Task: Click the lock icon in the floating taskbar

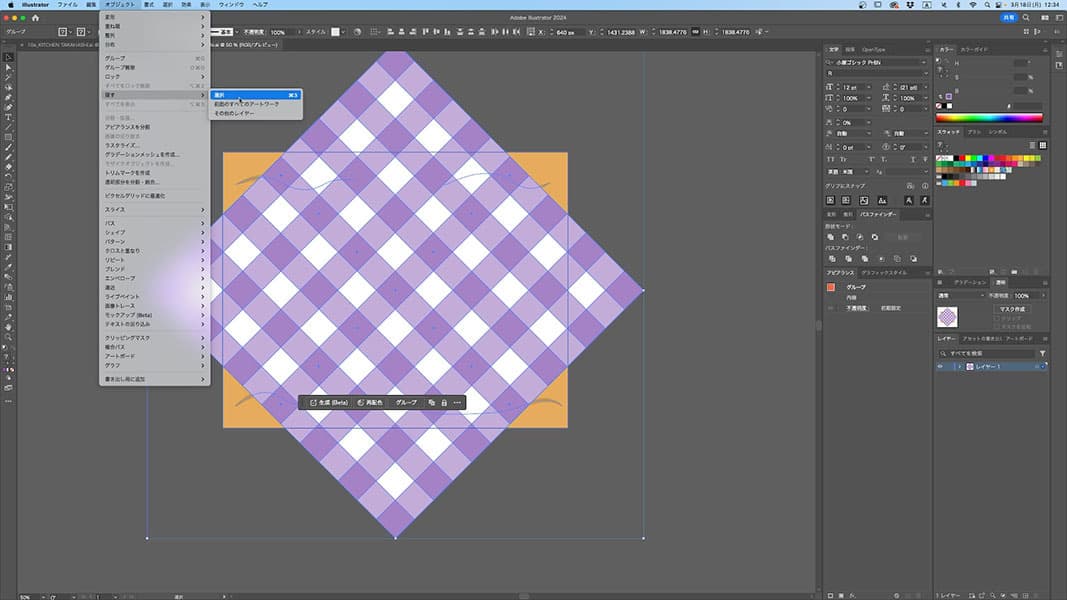Action: point(444,402)
